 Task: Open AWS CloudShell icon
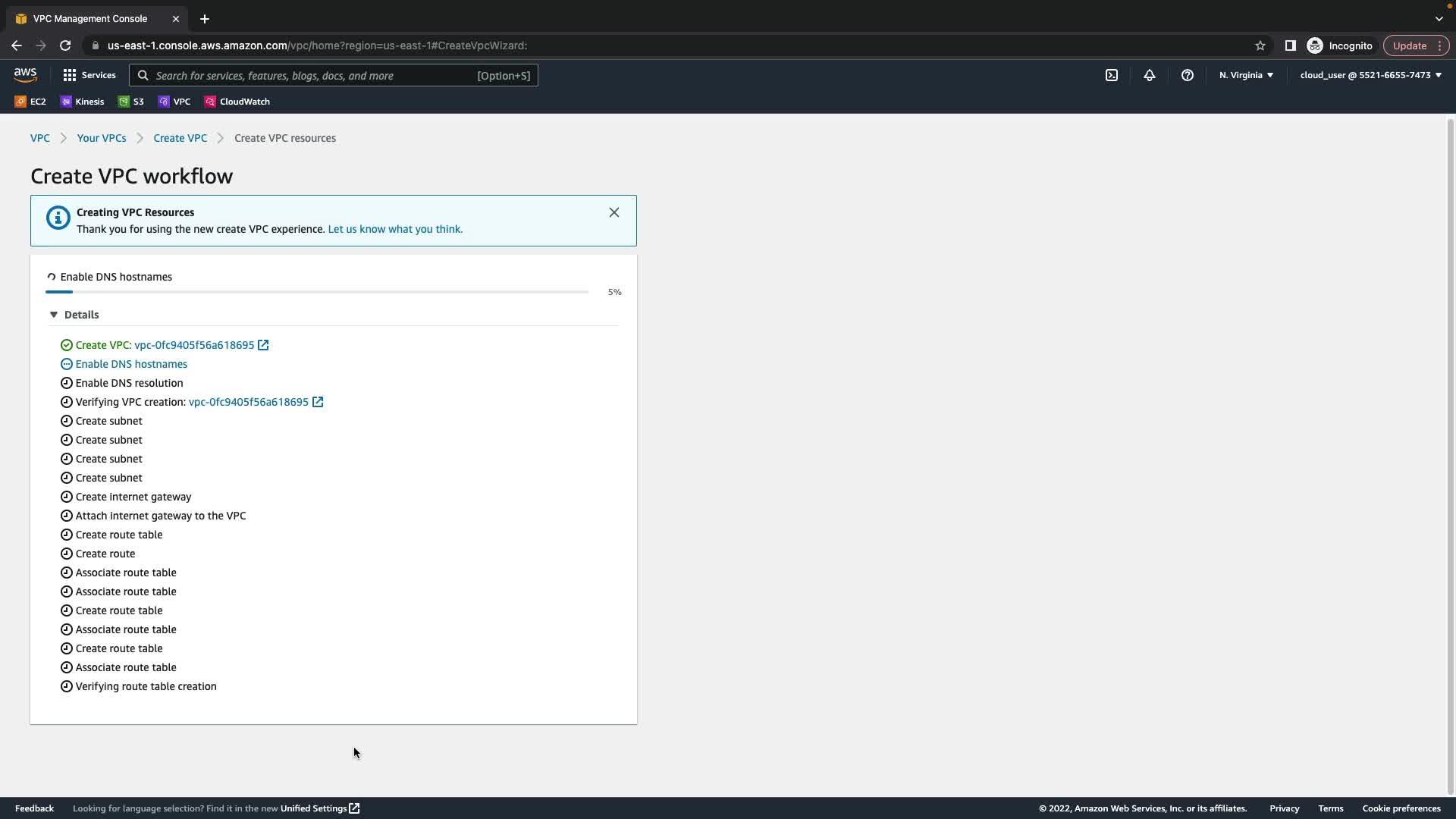[1111, 75]
